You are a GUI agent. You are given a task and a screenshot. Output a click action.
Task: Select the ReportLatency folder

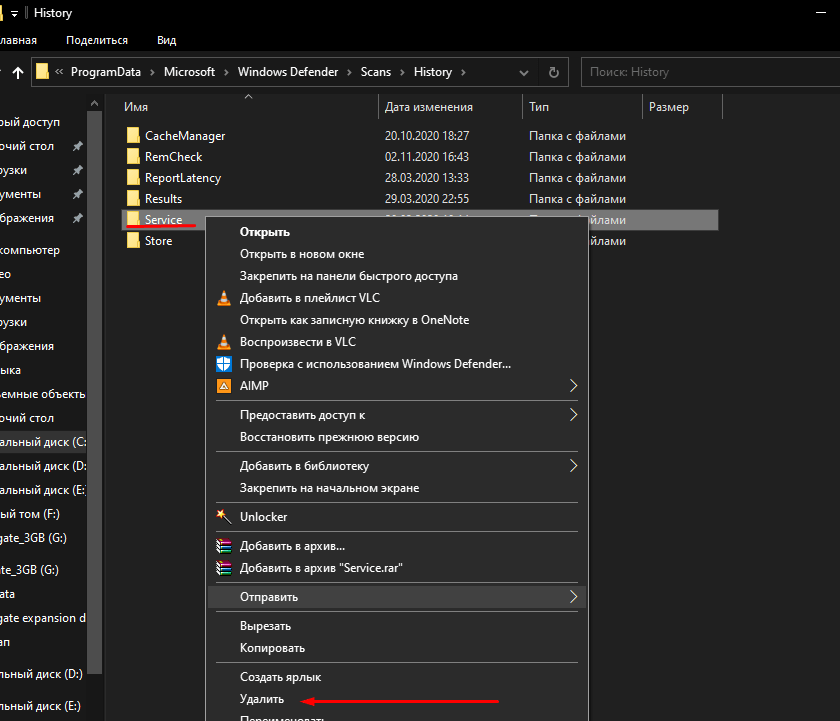(x=182, y=178)
